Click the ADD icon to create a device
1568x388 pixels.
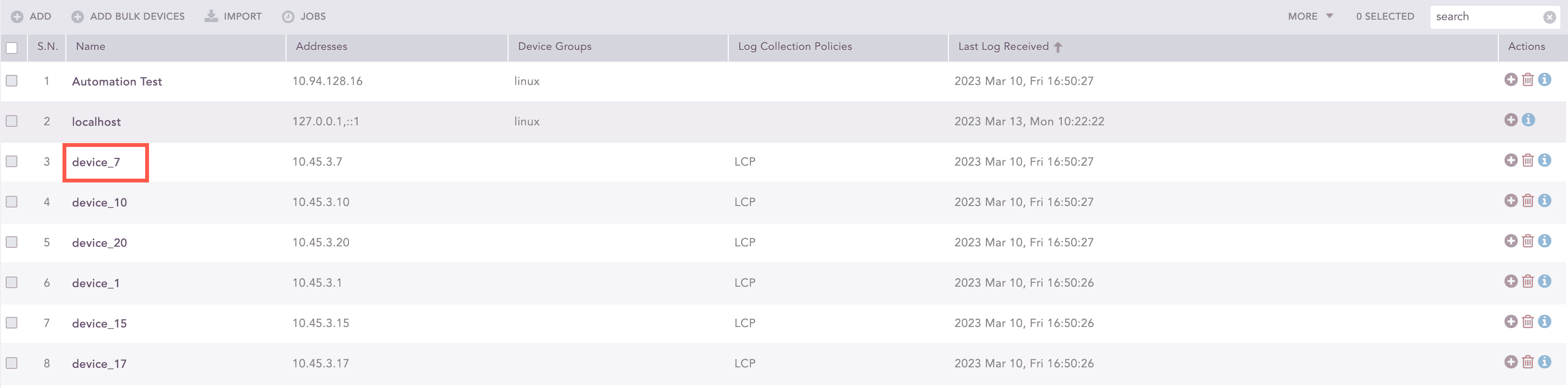tap(16, 16)
